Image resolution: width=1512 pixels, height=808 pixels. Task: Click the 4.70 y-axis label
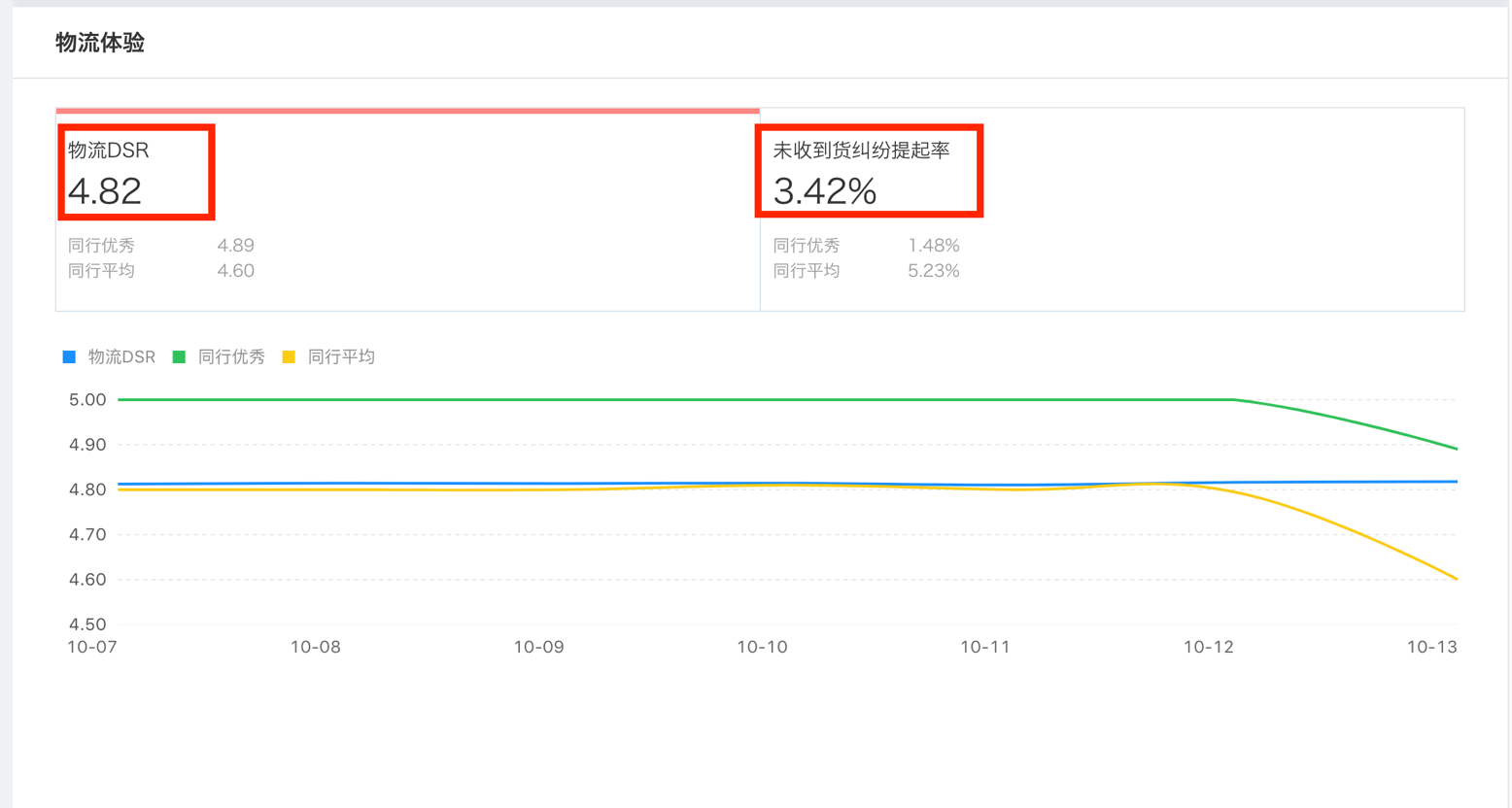click(87, 535)
